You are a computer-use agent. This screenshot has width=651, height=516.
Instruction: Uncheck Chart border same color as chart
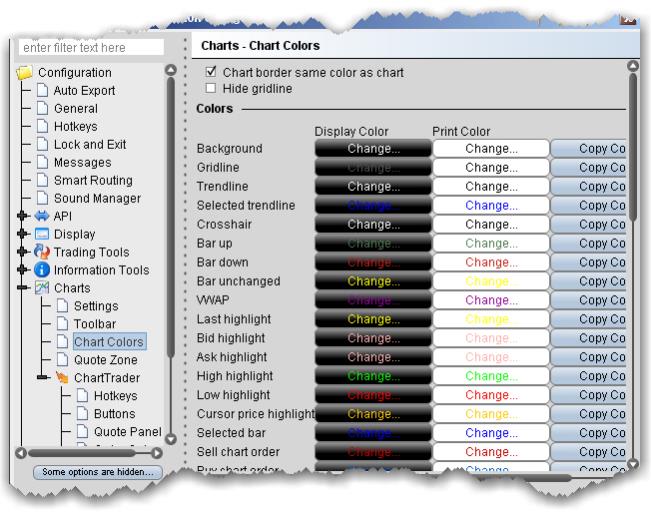point(210,73)
